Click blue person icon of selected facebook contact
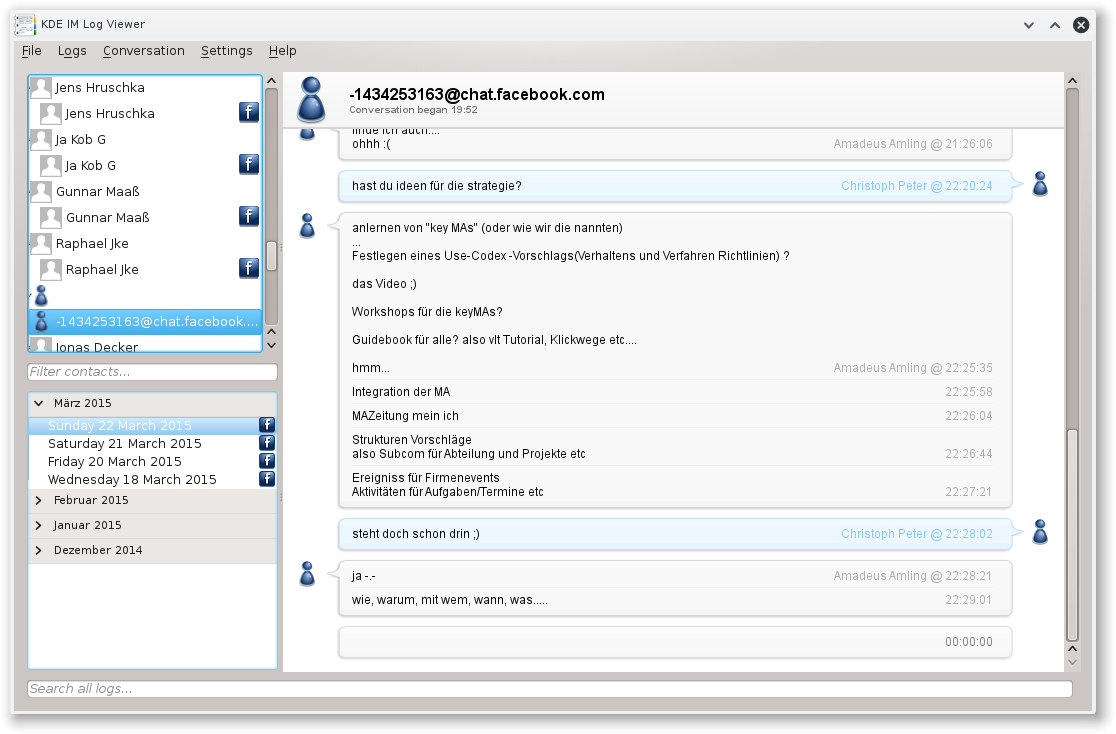The image size is (1116, 734). (x=41, y=322)
